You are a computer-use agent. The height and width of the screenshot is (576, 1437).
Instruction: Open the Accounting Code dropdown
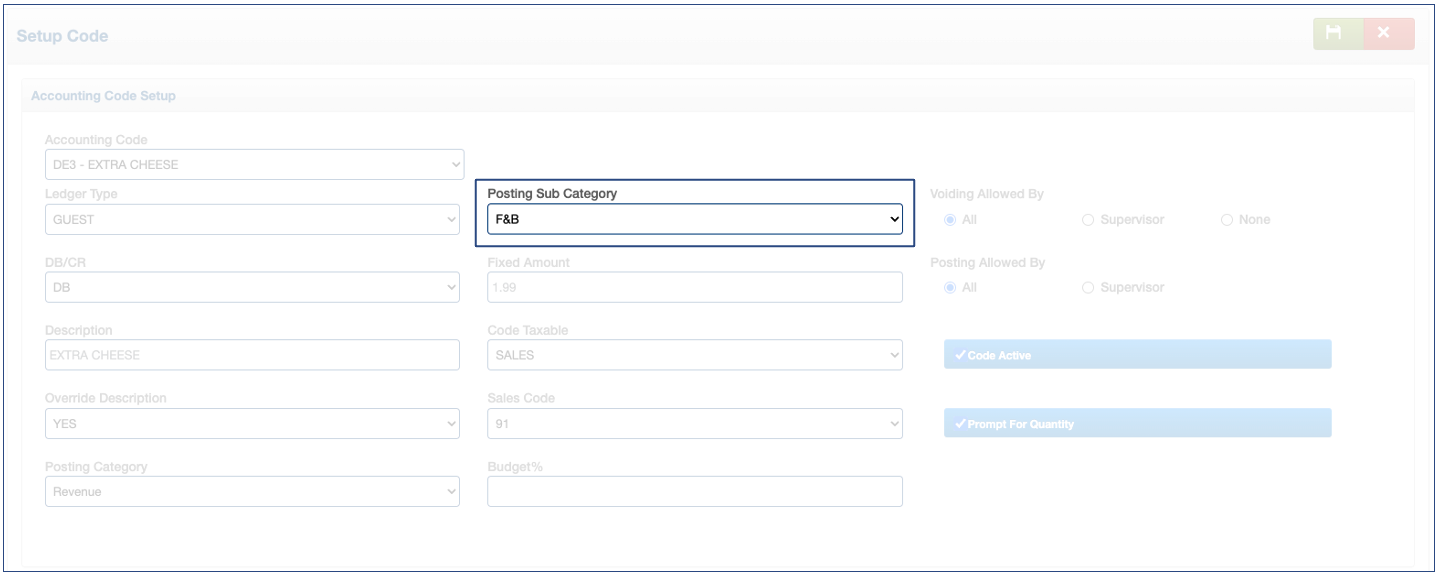click(x=254, y=165)
